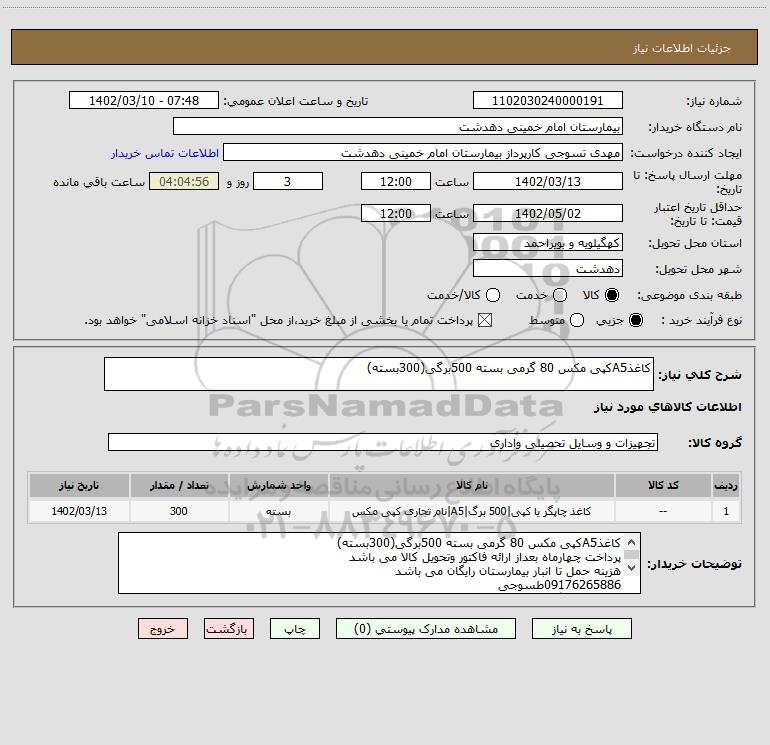Click the واحد شمارش column header
The width and height of the screenshot is (770, 745).
click(279, 485)
